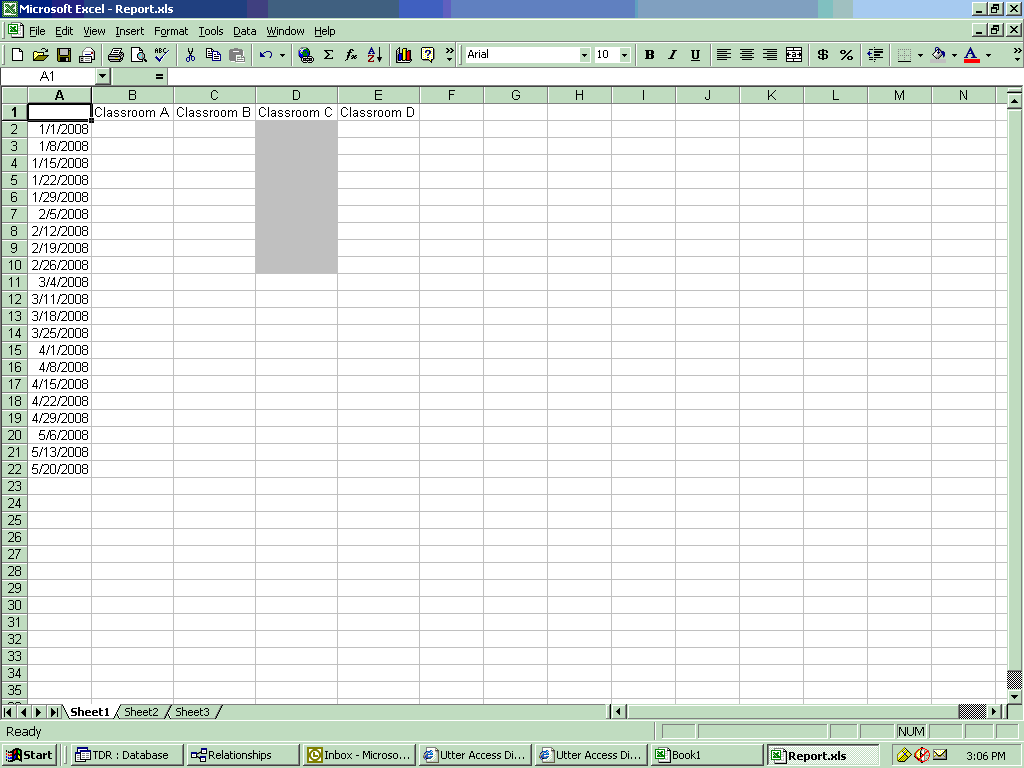Click the Edit Formula equals button
Image resolution: width=1024 pixels, height=768 pixels.
click(x=159, y=76)
